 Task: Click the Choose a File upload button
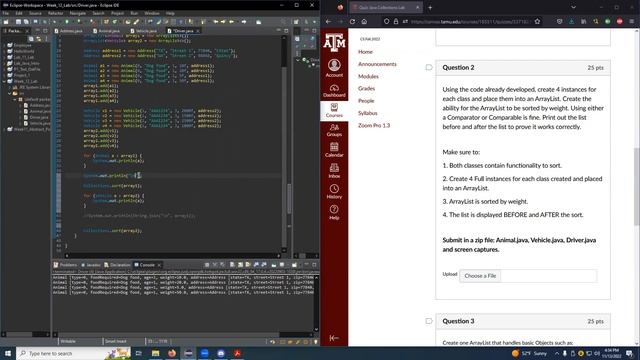(x=480, y=276)
